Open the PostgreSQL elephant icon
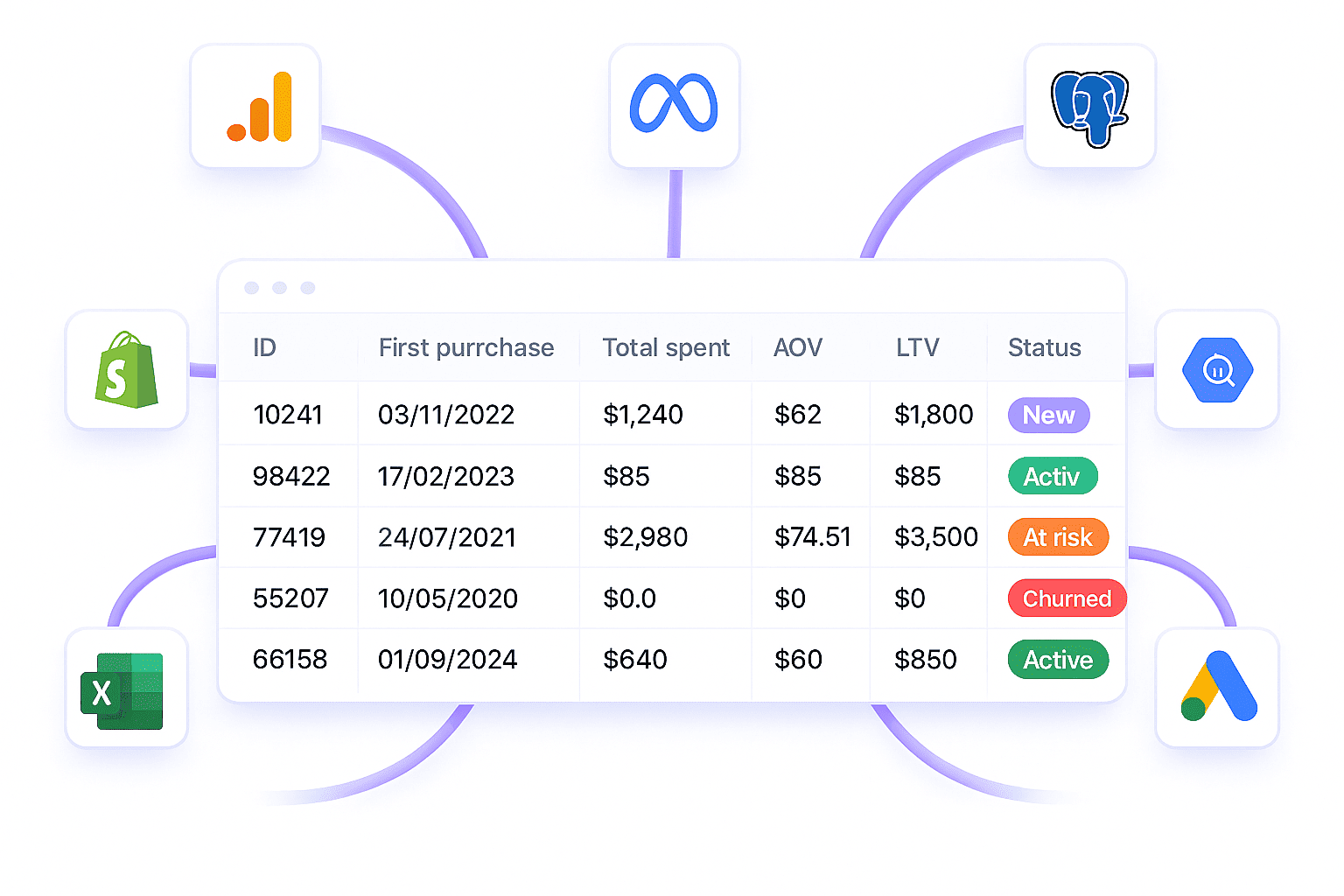The image size is (1344, 896). (1089, 107)
